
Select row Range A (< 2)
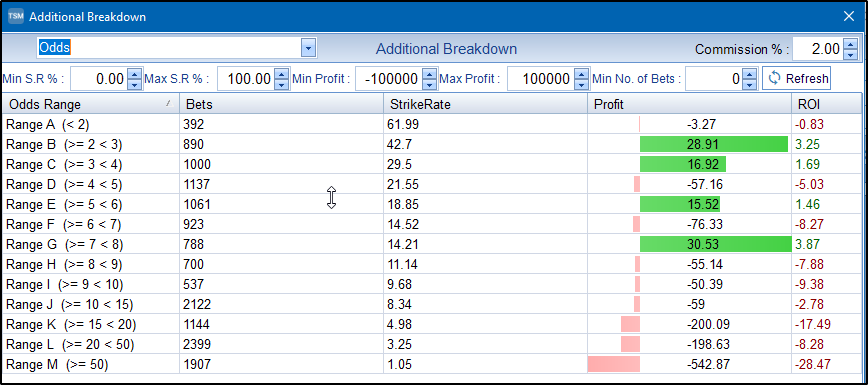(432, 124)
